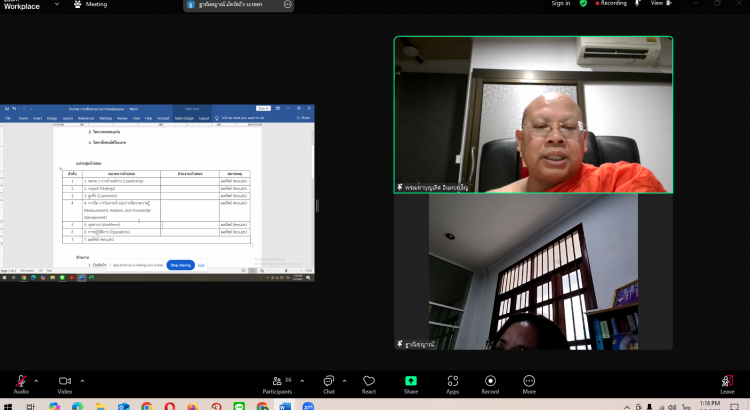Screen dimensions: 750x410
Task: Open the Review tab in shared Word
Action: [122, 118]
